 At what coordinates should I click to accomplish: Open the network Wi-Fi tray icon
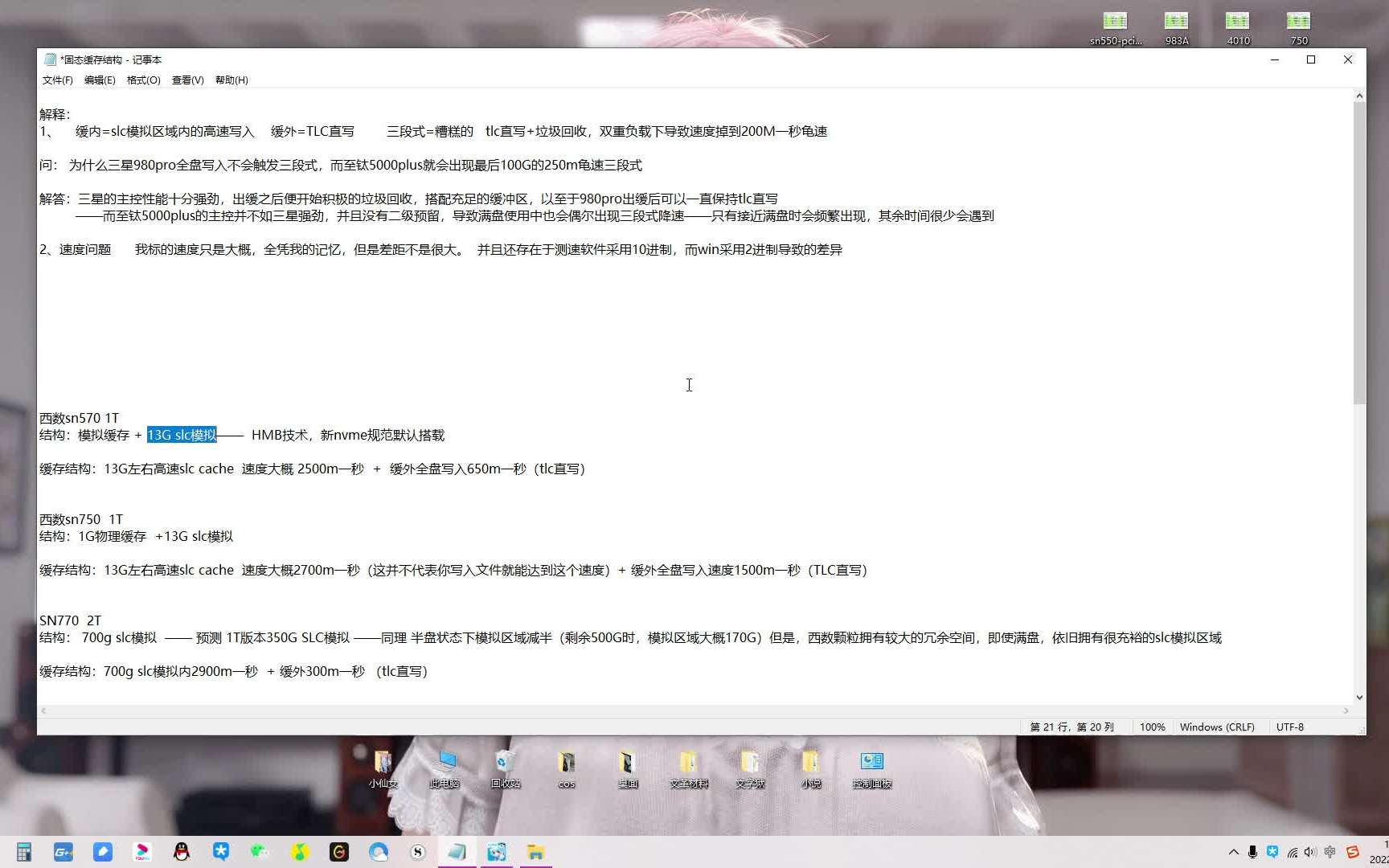point(1292,852)
